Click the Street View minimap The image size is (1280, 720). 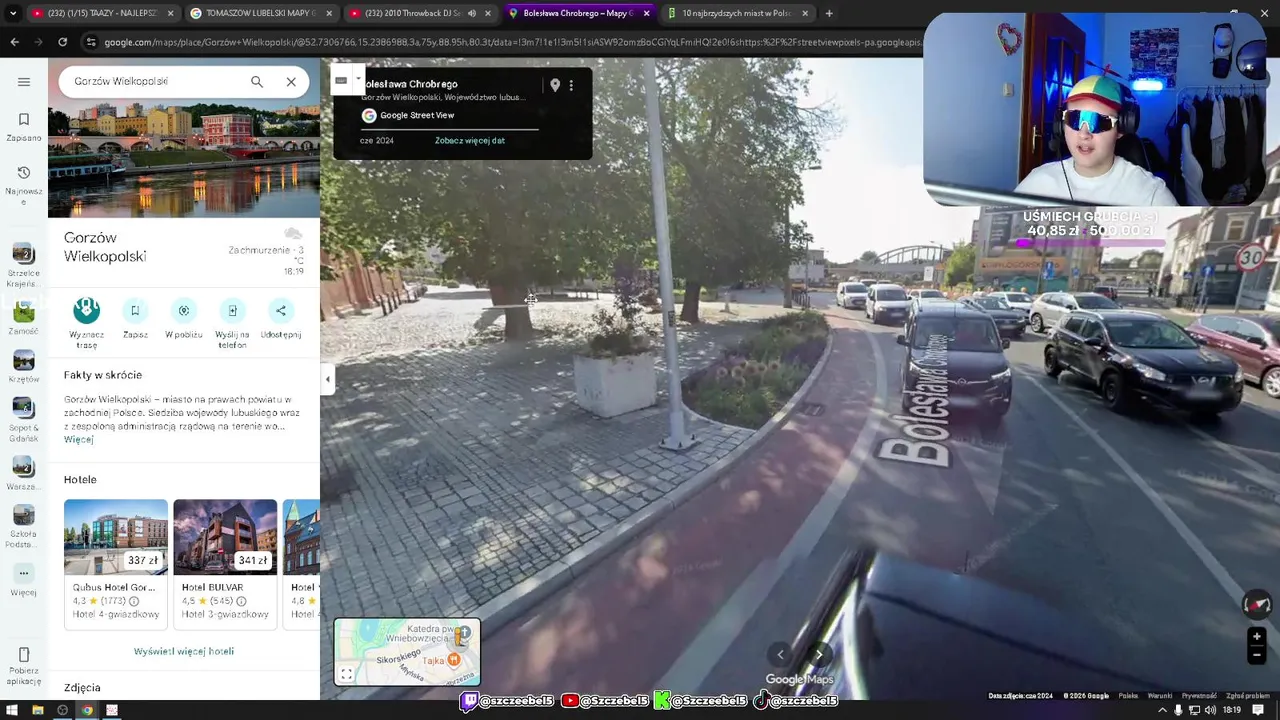click(x=407, y=652)
